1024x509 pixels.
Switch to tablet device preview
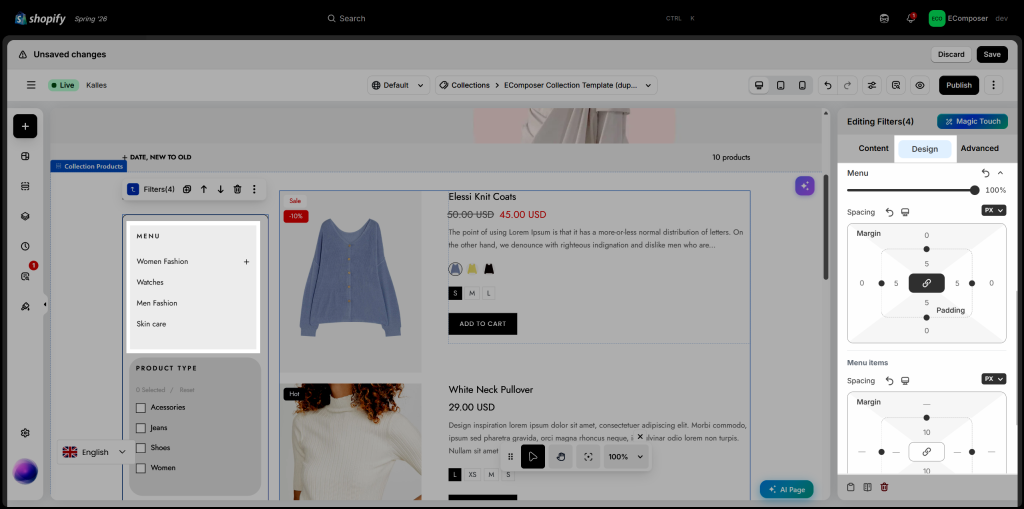tap(780, 85)
